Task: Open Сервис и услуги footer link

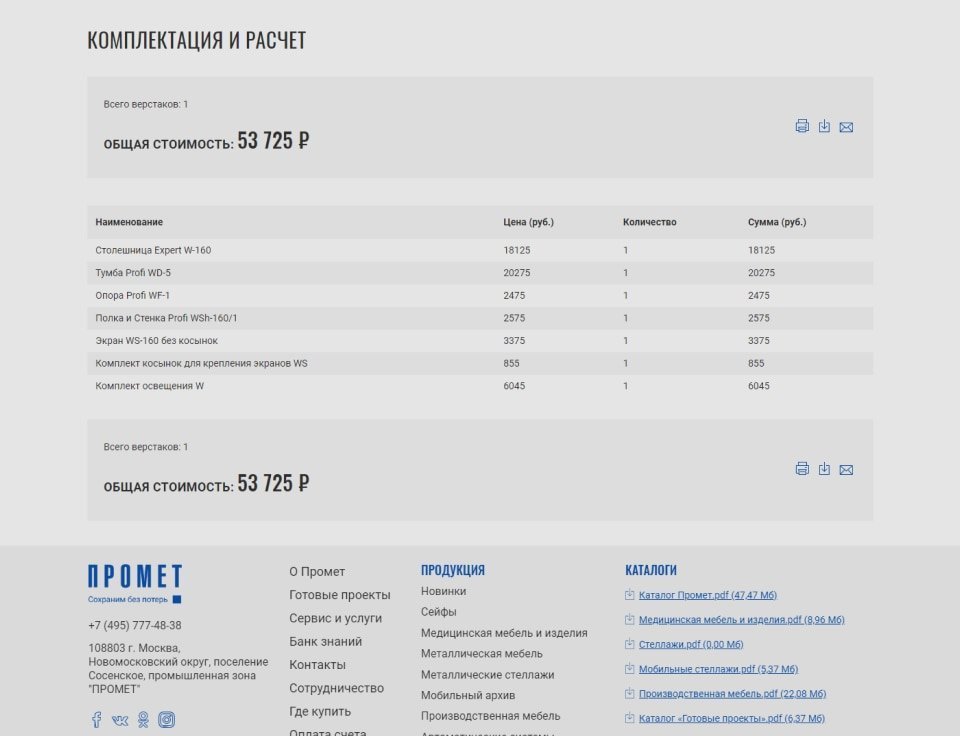Action: (x=336, y=618)
